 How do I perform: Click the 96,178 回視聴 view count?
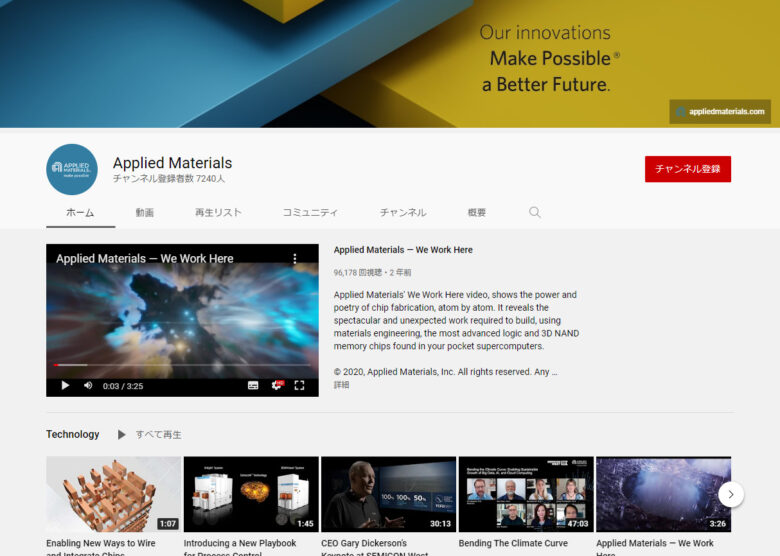[x=358, y=273]
